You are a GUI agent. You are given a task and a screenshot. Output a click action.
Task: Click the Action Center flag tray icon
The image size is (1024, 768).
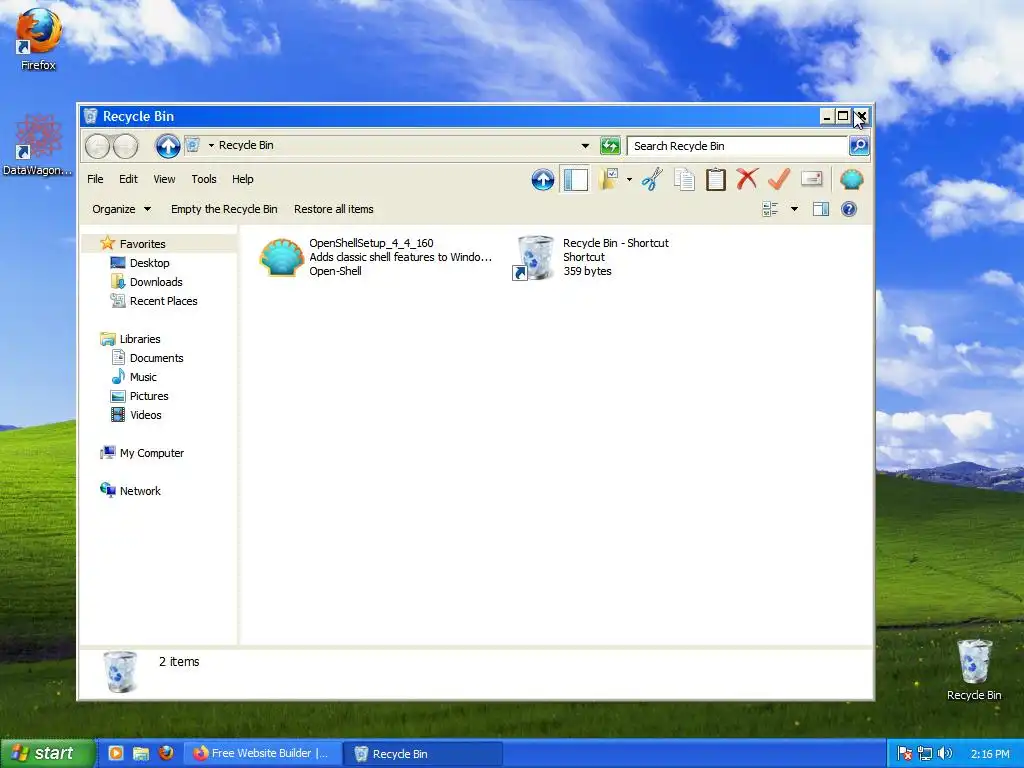[x=904, y=754]
